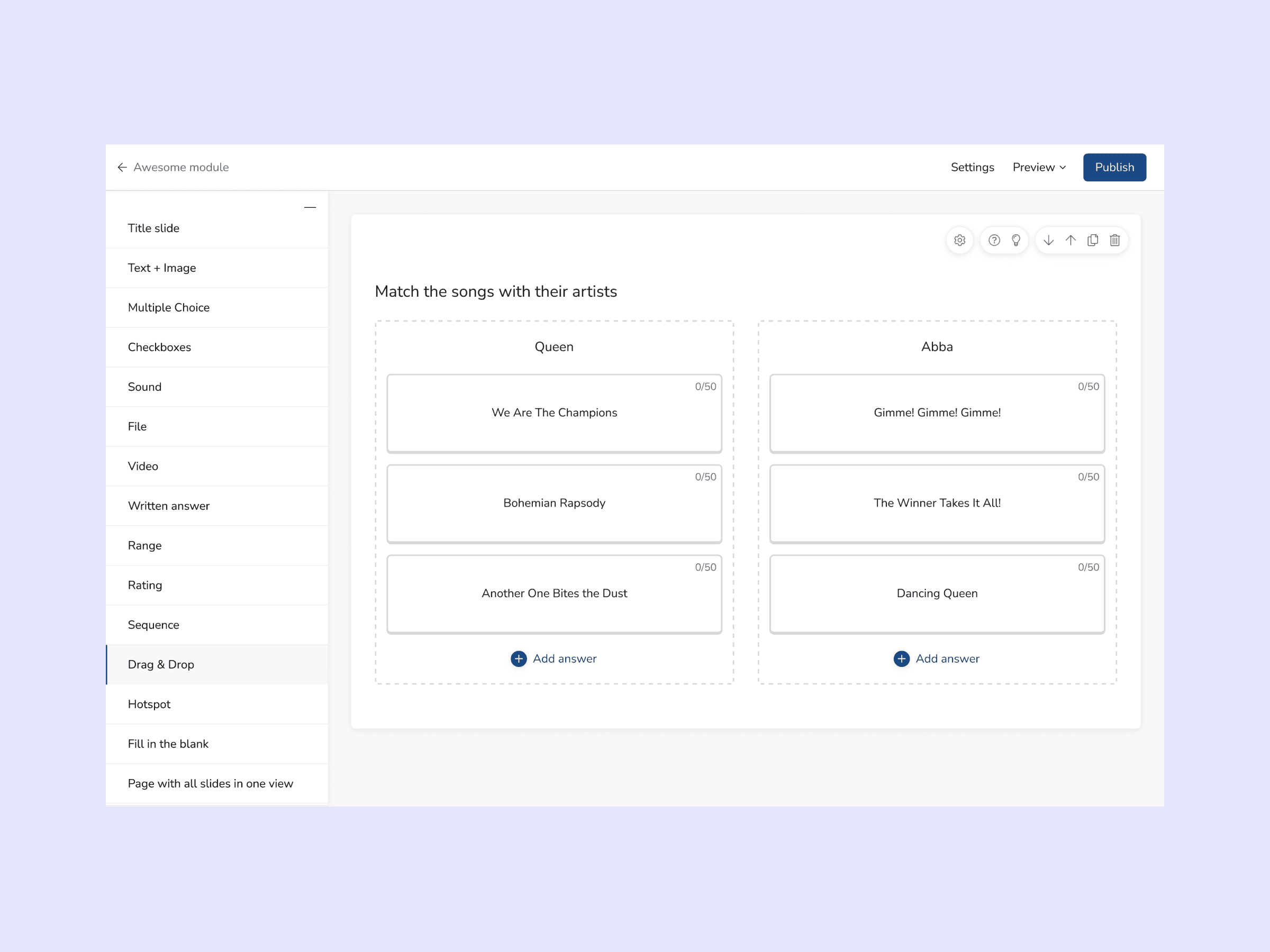The image size is (1270, 952).
Task: Duplicate slide with copy icon
Action: [1093, 241]
